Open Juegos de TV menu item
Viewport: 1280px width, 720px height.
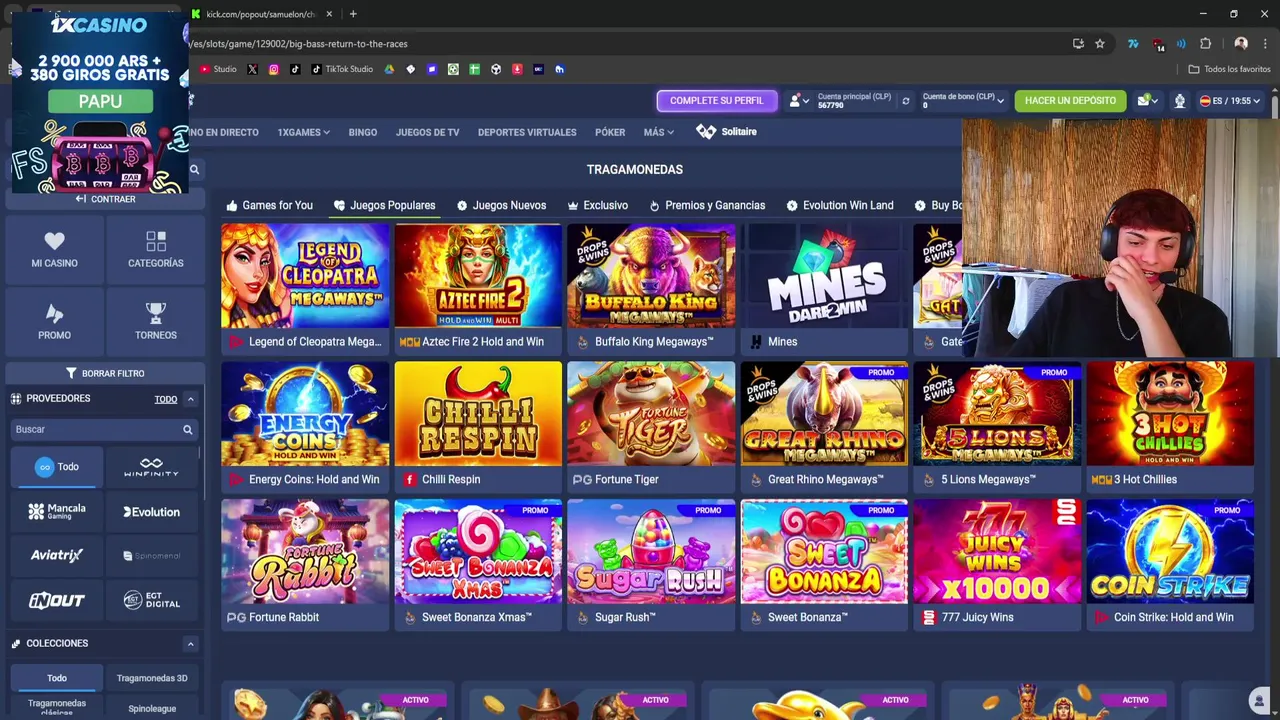(427, 132)
